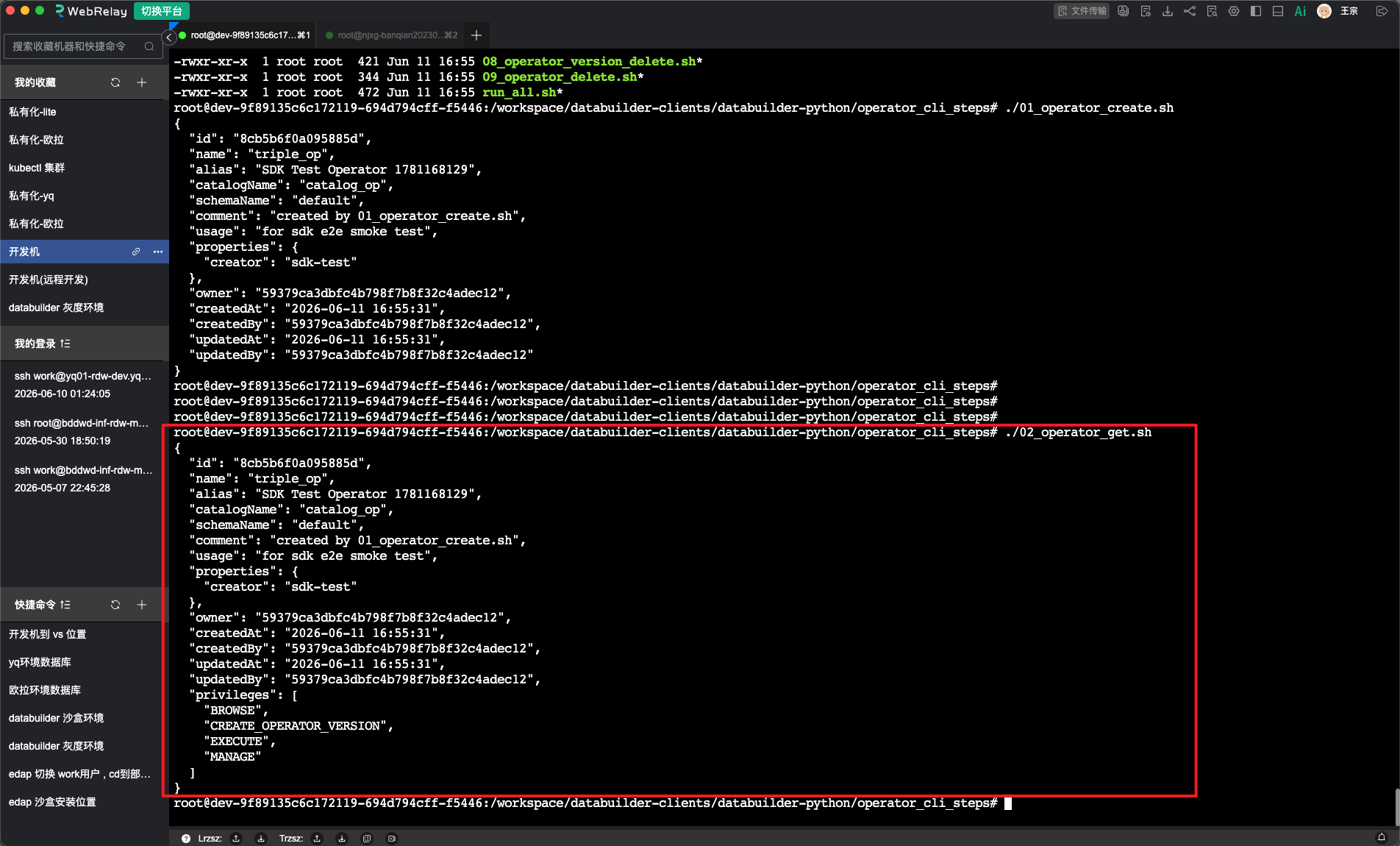1400x846 pixels.
Task: Click the Lrzsz upload icon in status bar
Action: 236,838
